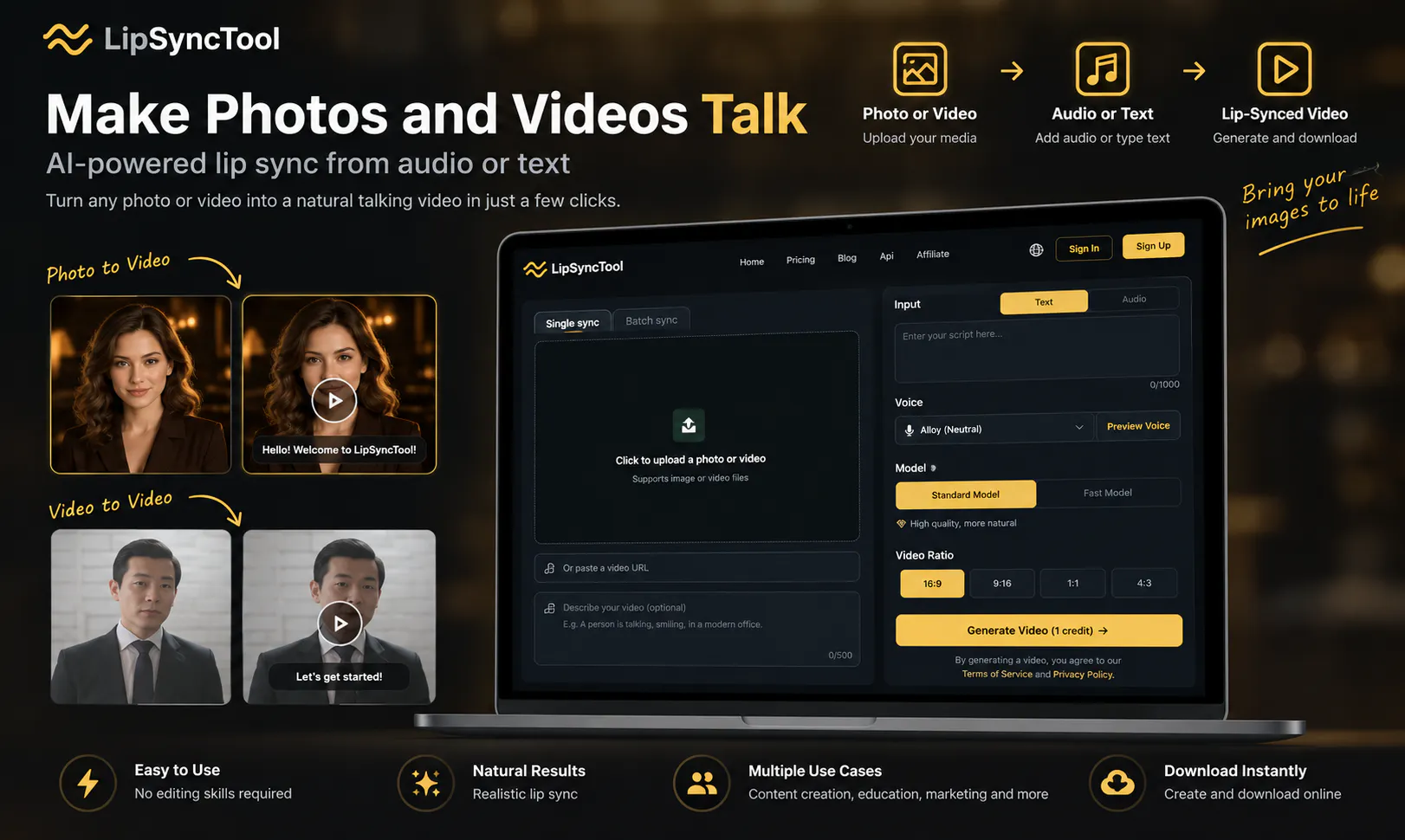Image resolution: width=1405 pixels, height=840 pixels.
Task: Click the Audio or Text music note icon
Action: [x=1103, y=68]
